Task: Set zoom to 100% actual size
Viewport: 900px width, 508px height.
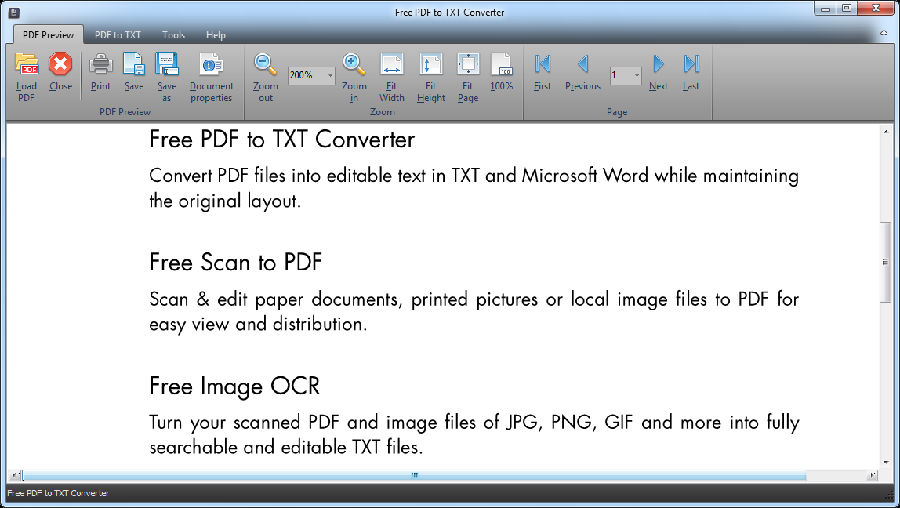Action: (502, 66)
